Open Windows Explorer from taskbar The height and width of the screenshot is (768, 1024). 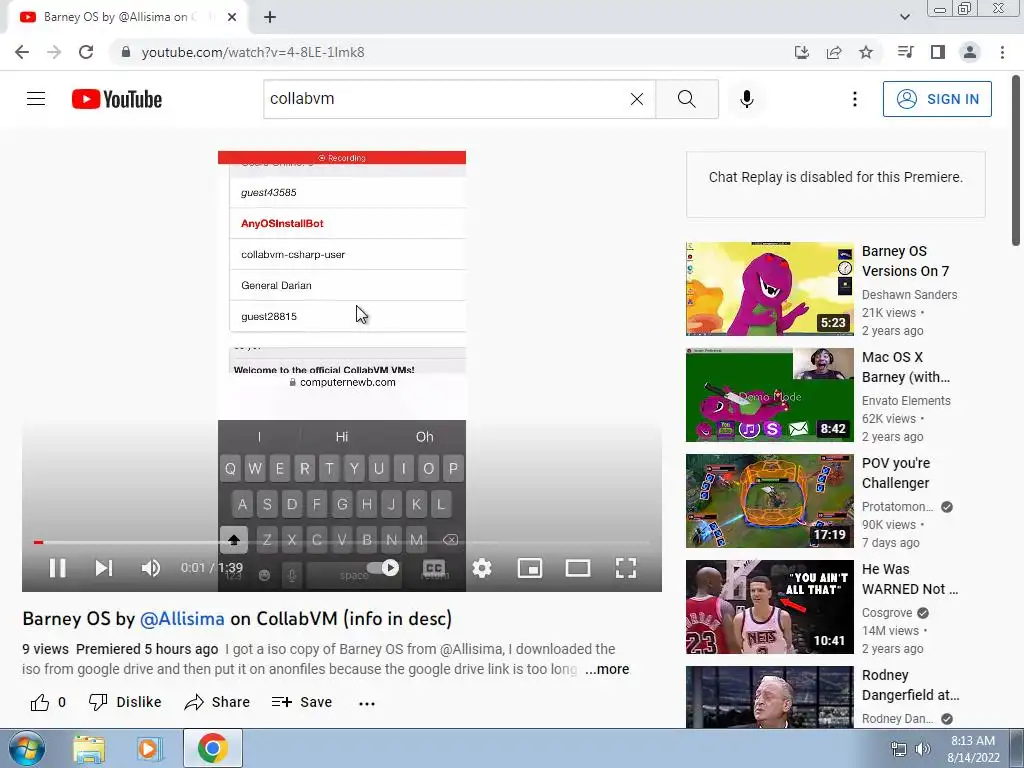(x=89, y=749)
